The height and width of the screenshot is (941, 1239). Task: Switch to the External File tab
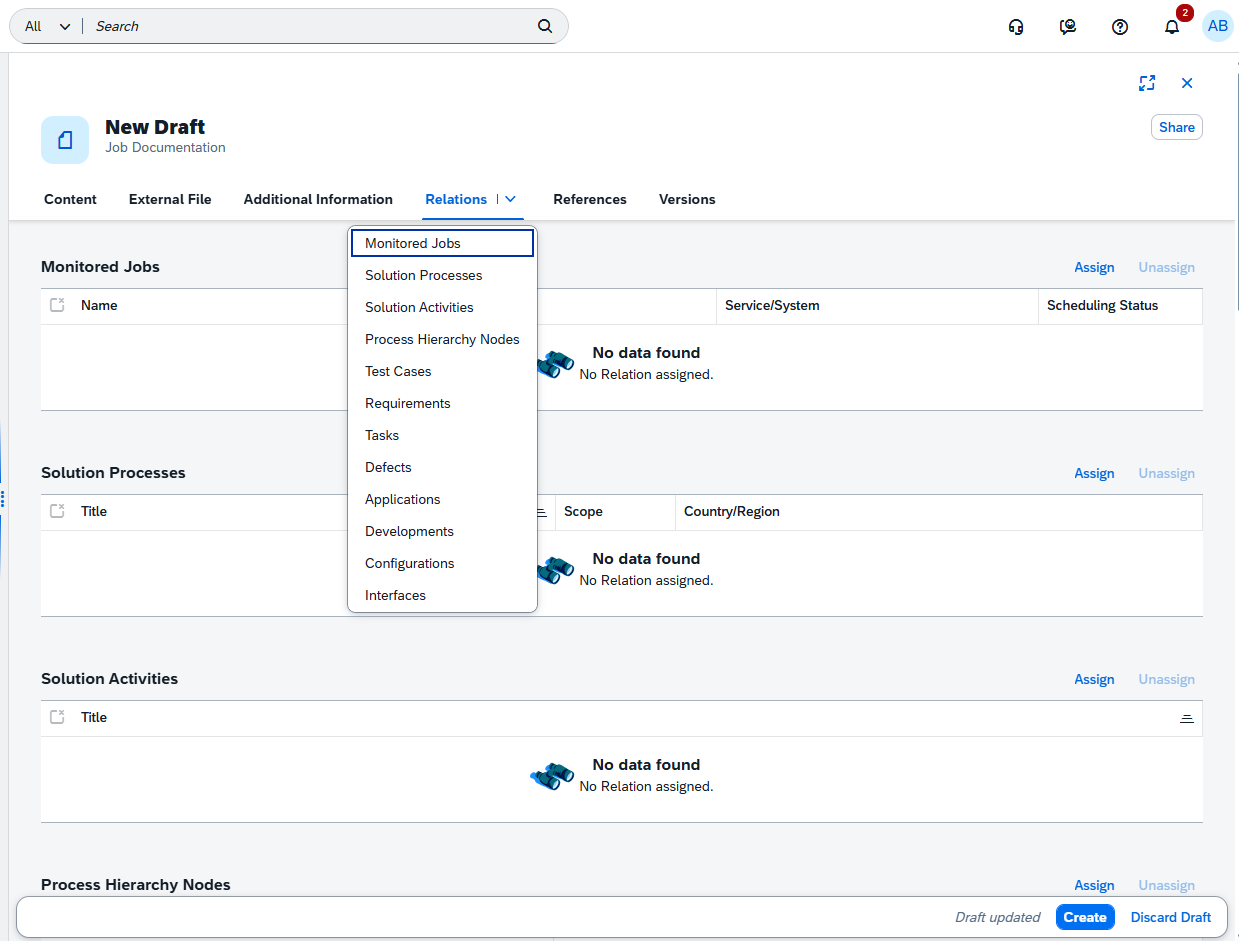(x=170, y=199)
